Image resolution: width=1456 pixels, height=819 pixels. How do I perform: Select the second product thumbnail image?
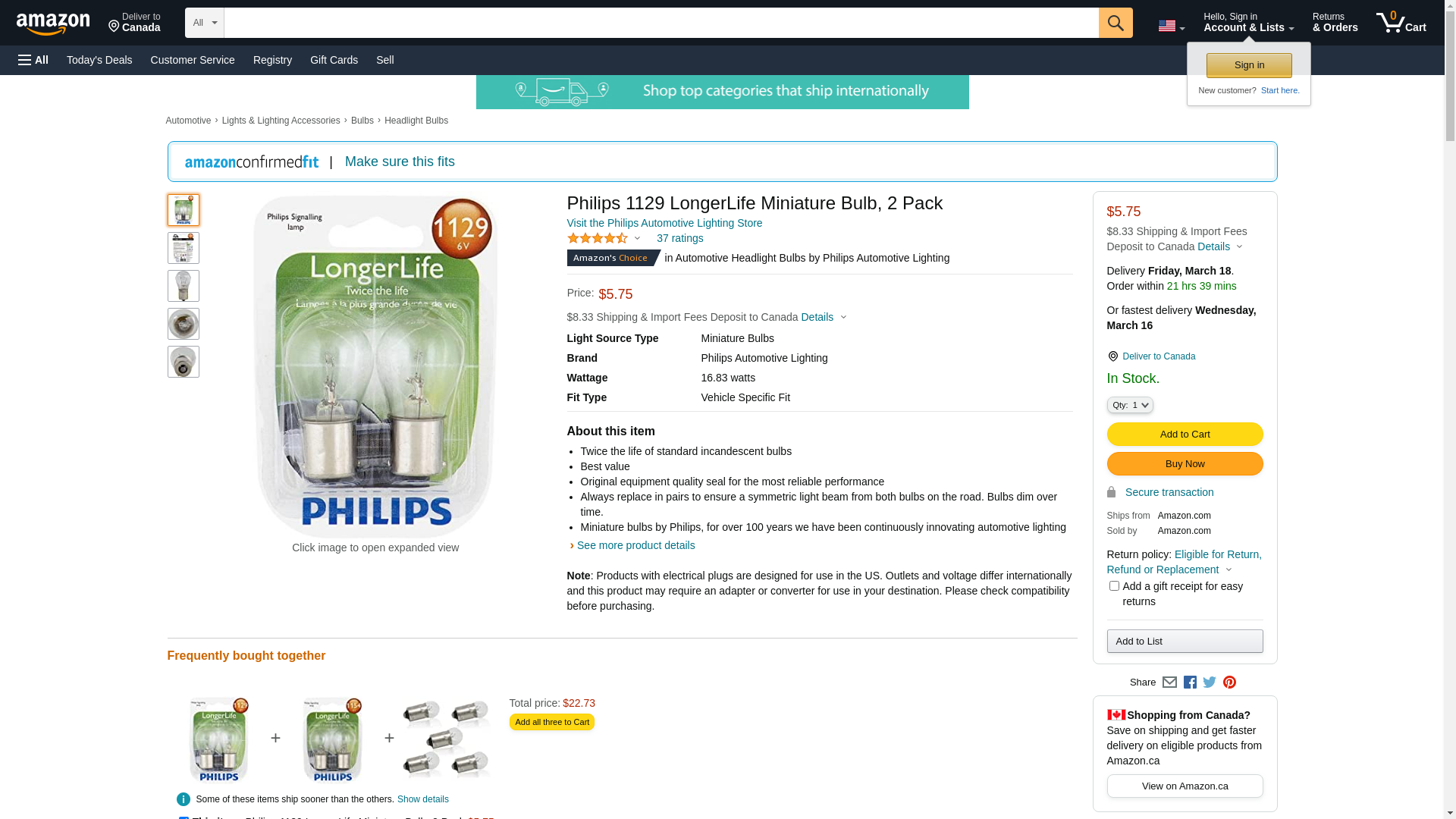pos(183,248)
